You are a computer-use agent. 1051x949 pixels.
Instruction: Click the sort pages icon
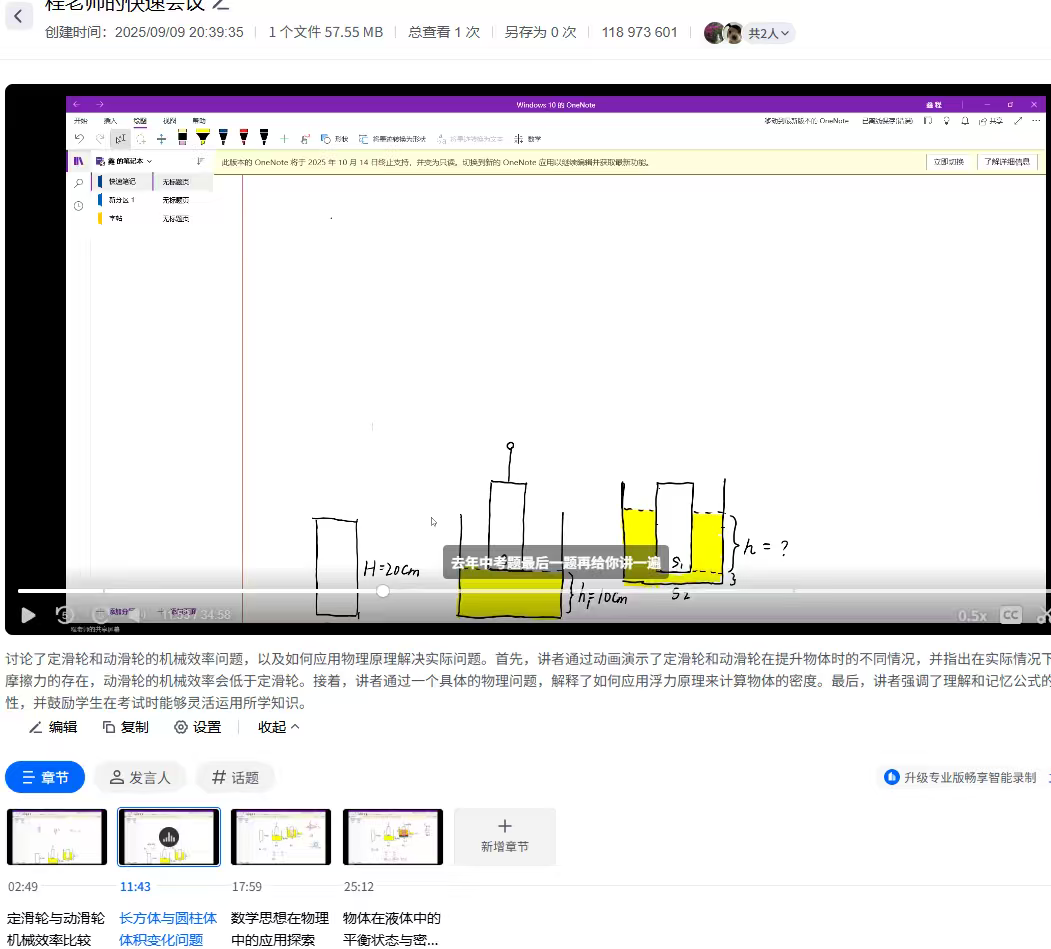[x=200, y=161]
